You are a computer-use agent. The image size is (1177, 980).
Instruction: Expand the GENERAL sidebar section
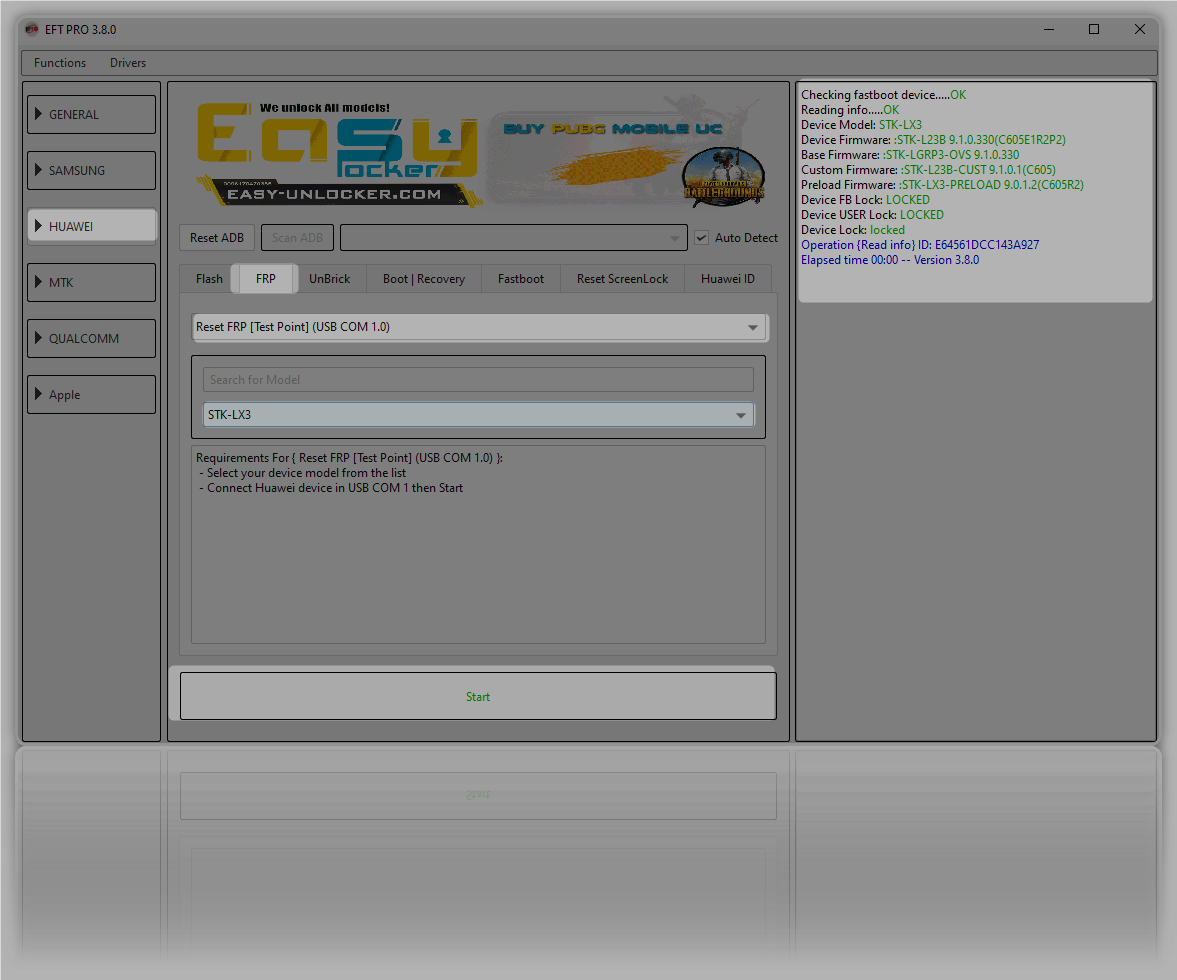click(x=92, y=115)
